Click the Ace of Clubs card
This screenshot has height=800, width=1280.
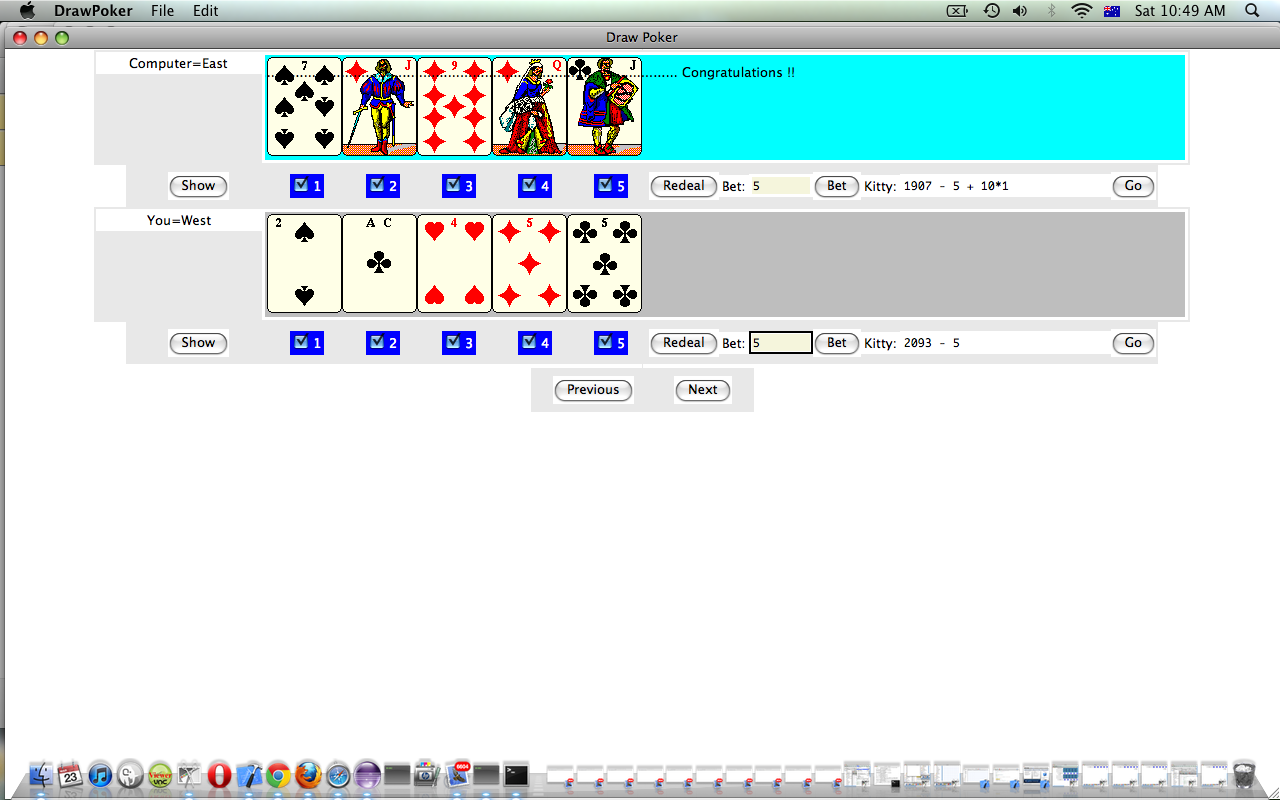click(x=379, y=263)
